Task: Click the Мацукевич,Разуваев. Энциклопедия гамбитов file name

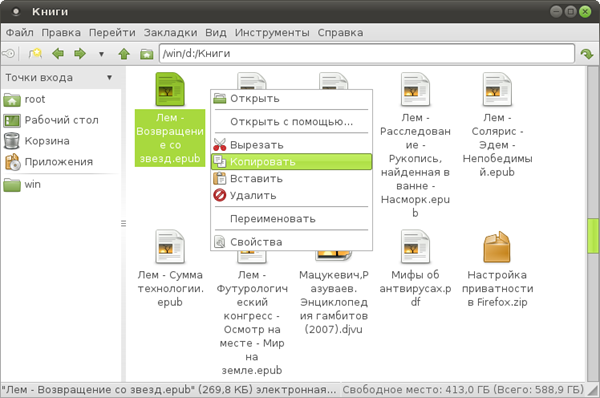Action: tap(334, 302)
